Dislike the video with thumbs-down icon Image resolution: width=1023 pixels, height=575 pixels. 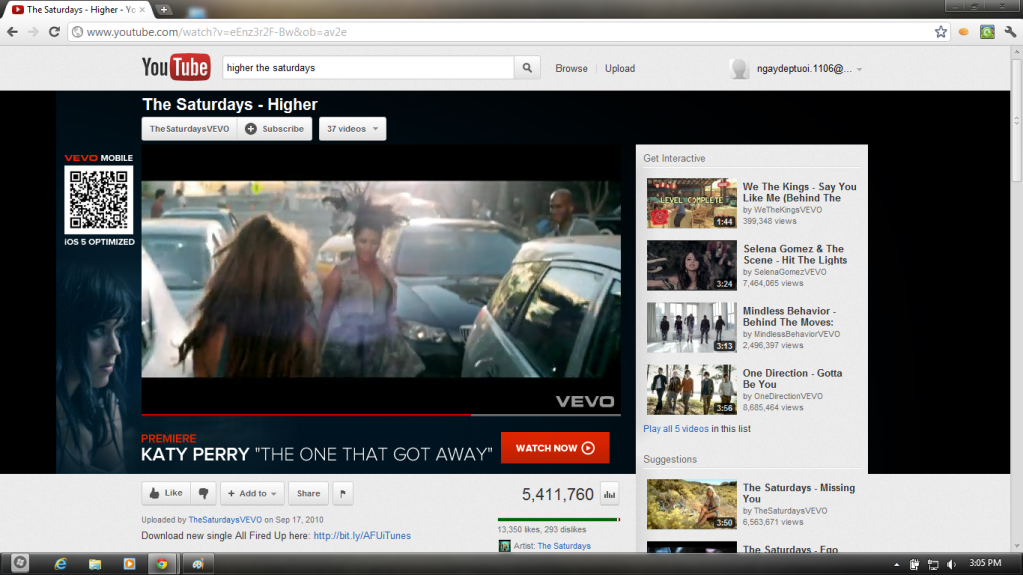click(x=204, y=493)
